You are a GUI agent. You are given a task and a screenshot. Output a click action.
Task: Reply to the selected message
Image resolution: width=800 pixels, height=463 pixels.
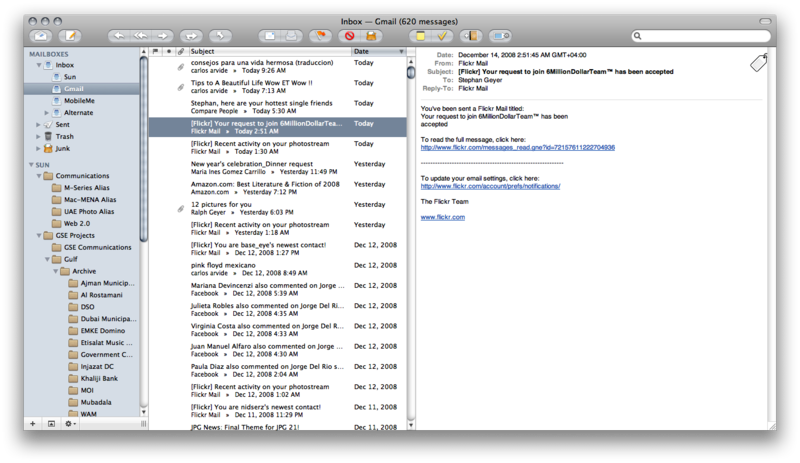point(119,36)
